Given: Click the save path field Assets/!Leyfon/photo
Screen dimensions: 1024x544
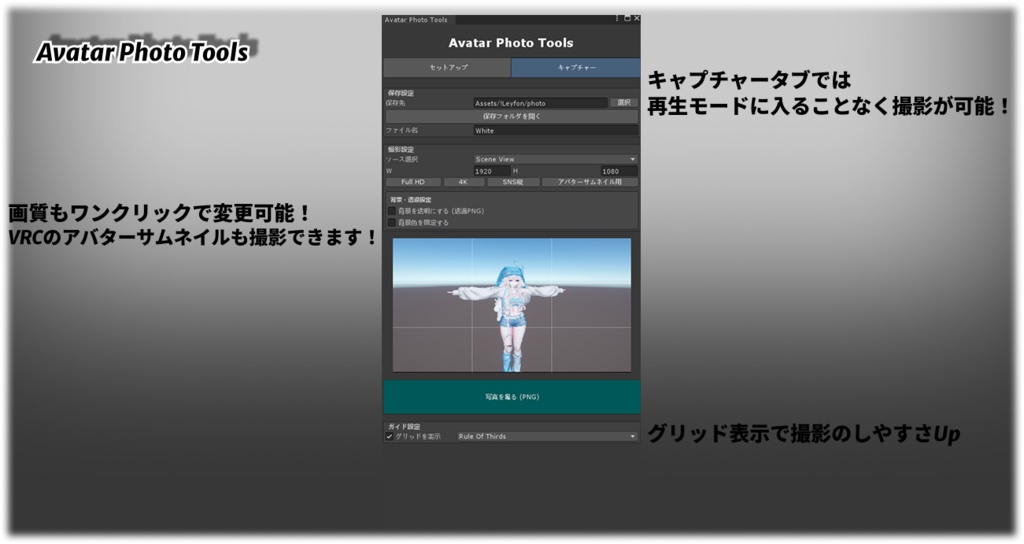Looking at the screenshot, I should pyautogui.click(x=540, y=103).
